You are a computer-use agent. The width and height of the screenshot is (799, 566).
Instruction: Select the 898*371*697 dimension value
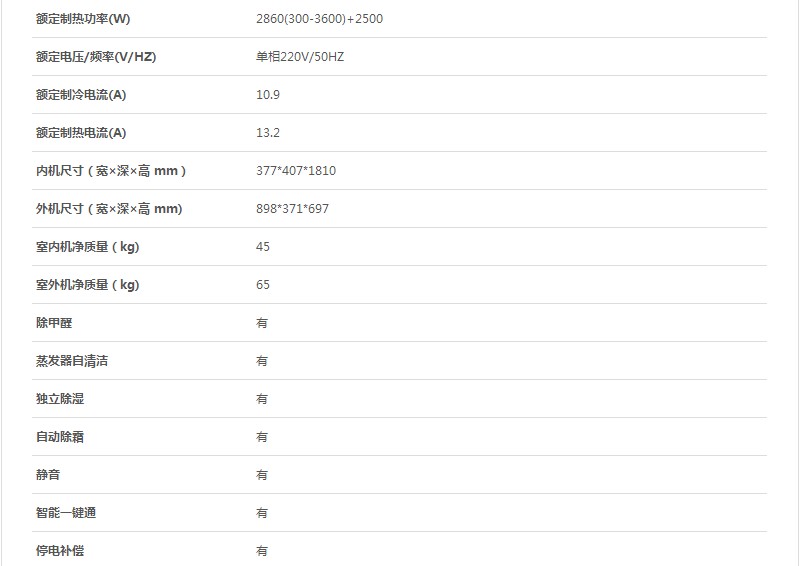tap(292, 209)
